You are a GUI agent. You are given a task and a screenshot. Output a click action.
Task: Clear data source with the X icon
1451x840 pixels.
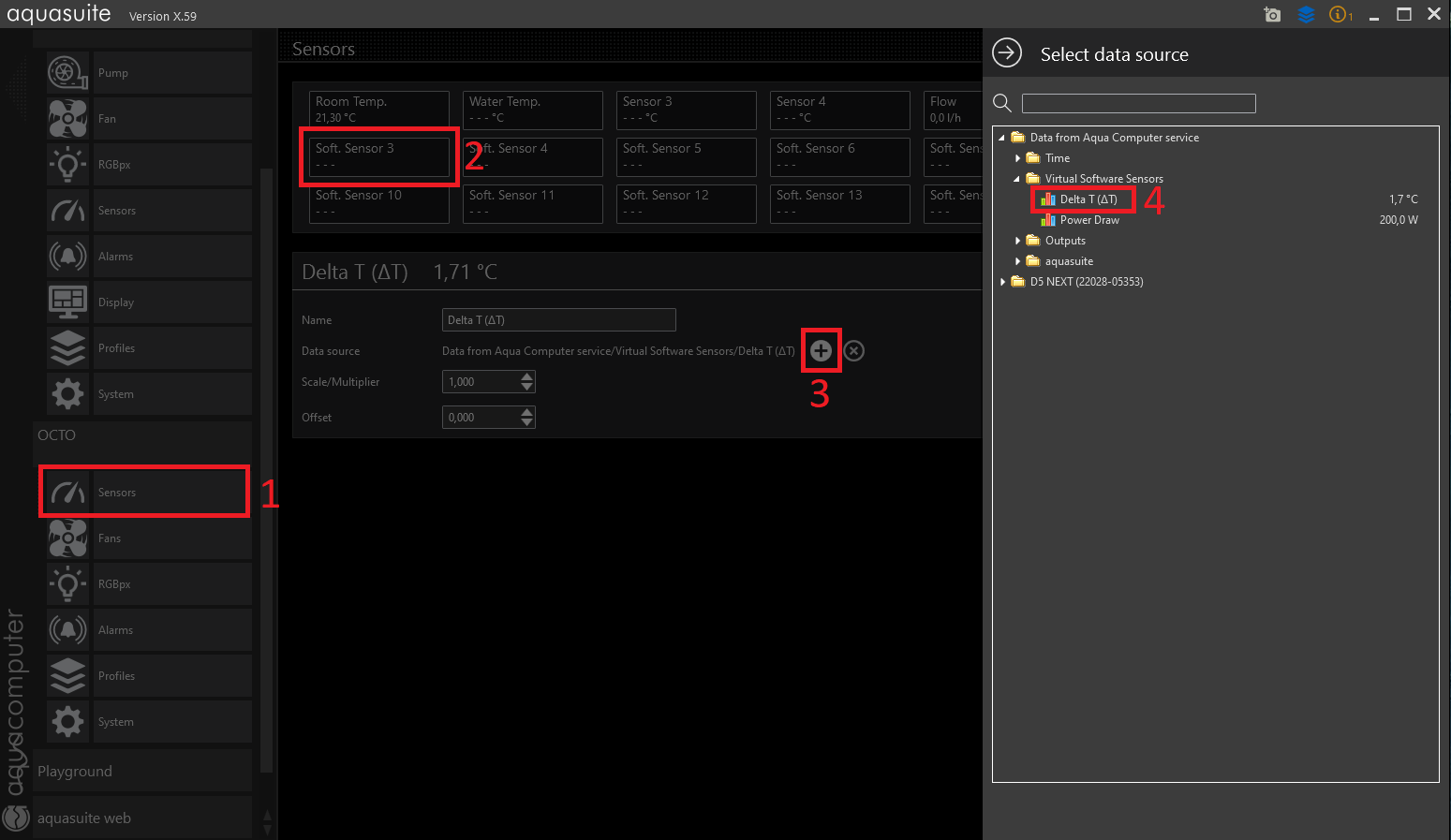point(853,350)
